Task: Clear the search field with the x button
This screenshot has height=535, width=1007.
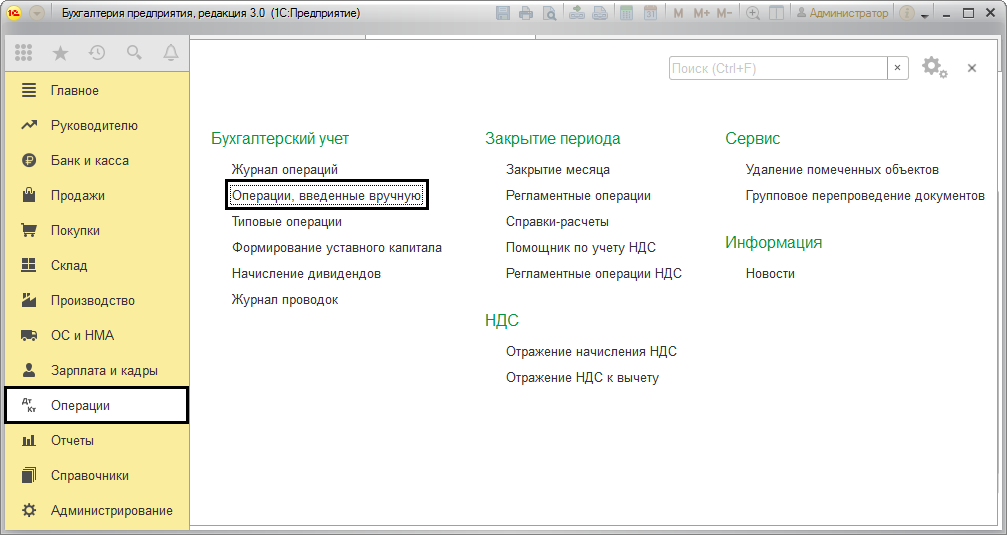Action: click(898, 68)
